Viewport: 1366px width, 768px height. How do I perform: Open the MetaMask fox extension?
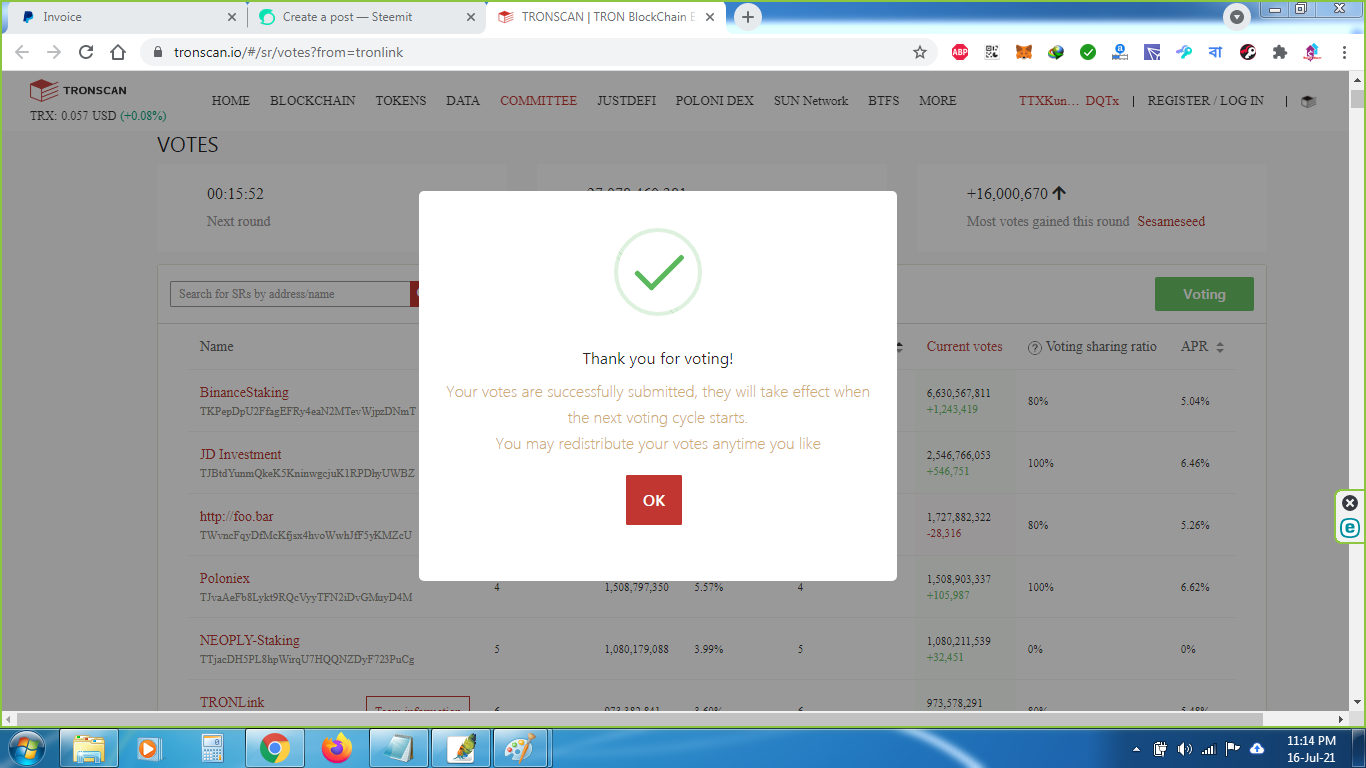[x=1024, y=52]
